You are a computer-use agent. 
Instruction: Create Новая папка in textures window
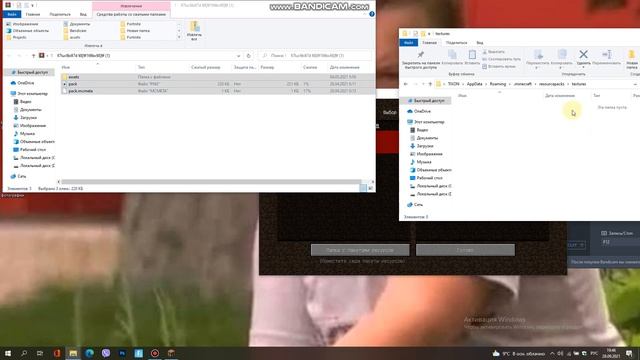pos(632,59)
